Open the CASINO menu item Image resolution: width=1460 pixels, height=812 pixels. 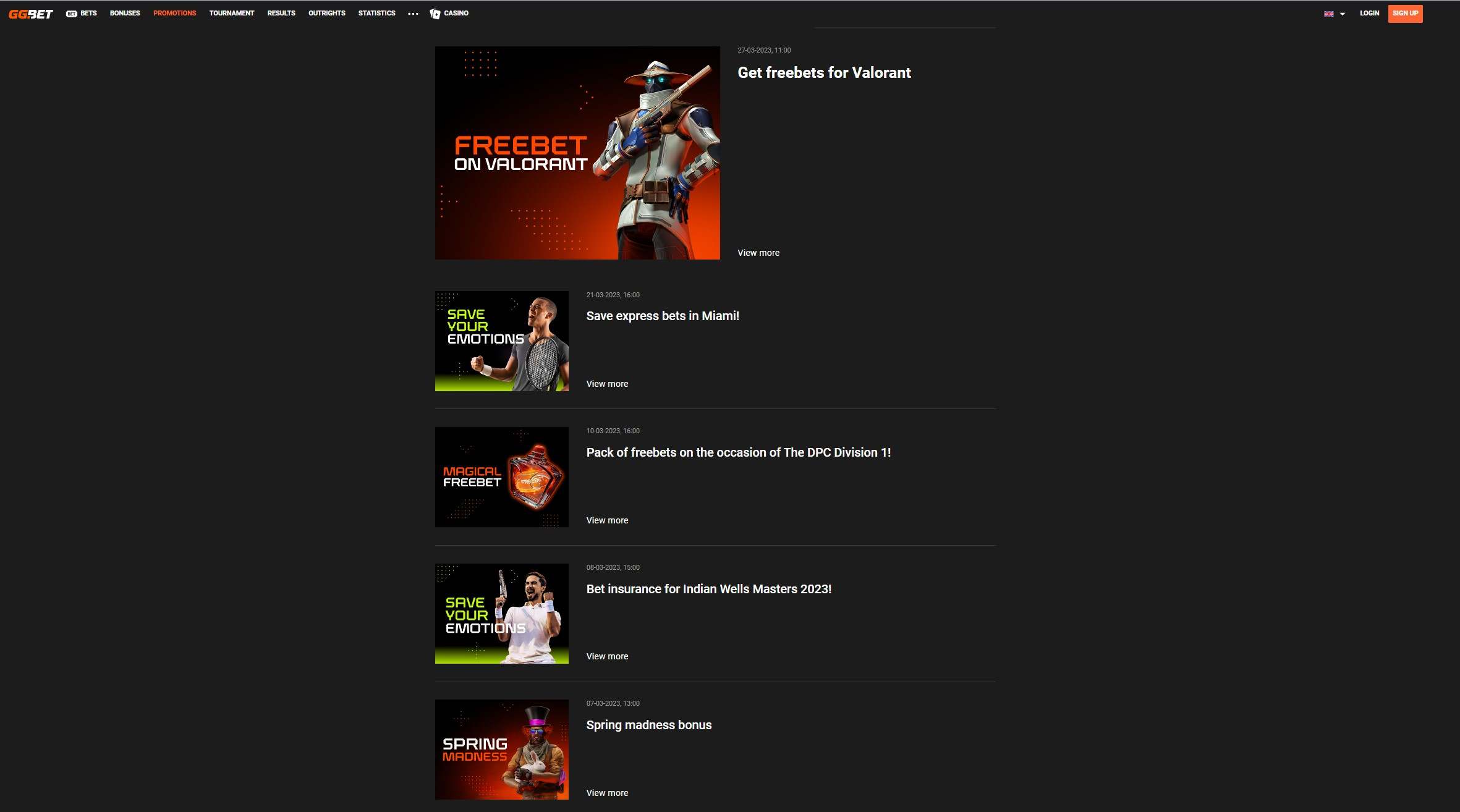pyautogui.click(x=456, y=13)
